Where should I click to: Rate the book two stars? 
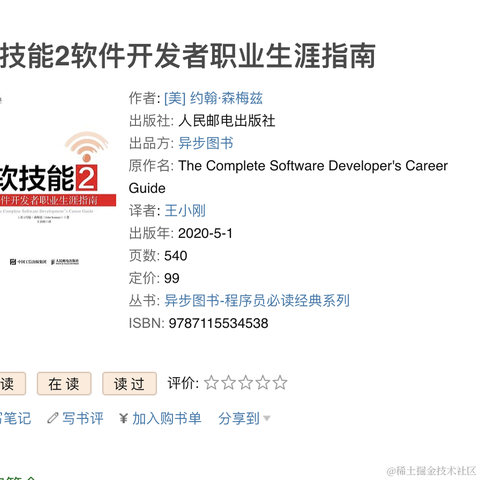(228, 383)
